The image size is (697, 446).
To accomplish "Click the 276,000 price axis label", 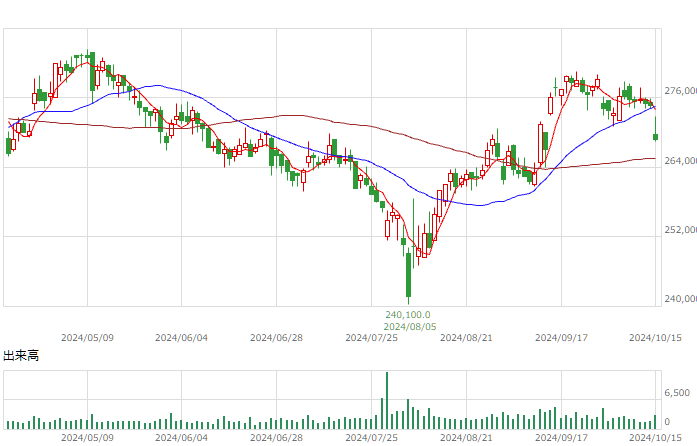I will [x=681, y=91].
